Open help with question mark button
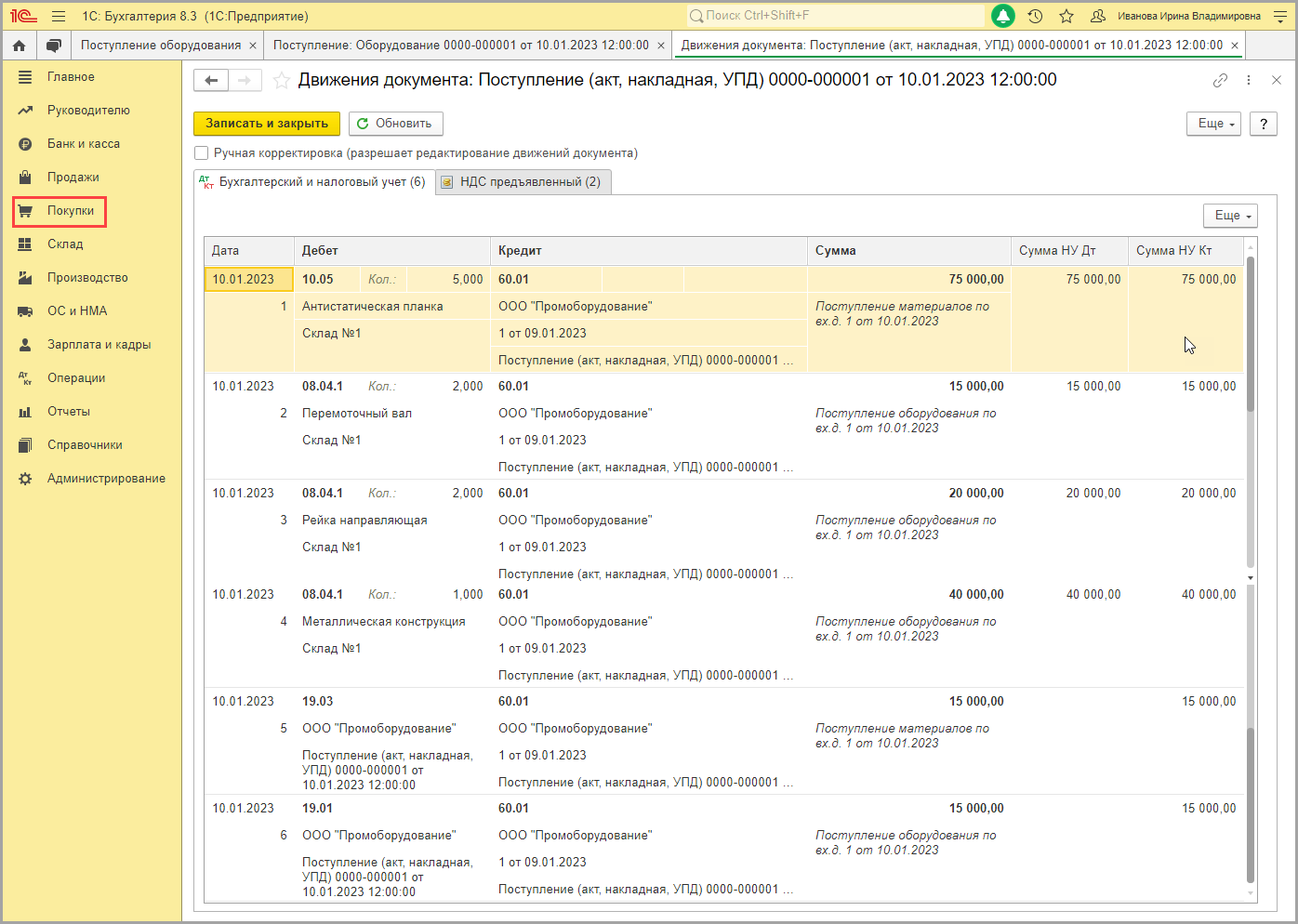The width and height of the screenshot is (1298, 924). click(x=1264, y=124)
